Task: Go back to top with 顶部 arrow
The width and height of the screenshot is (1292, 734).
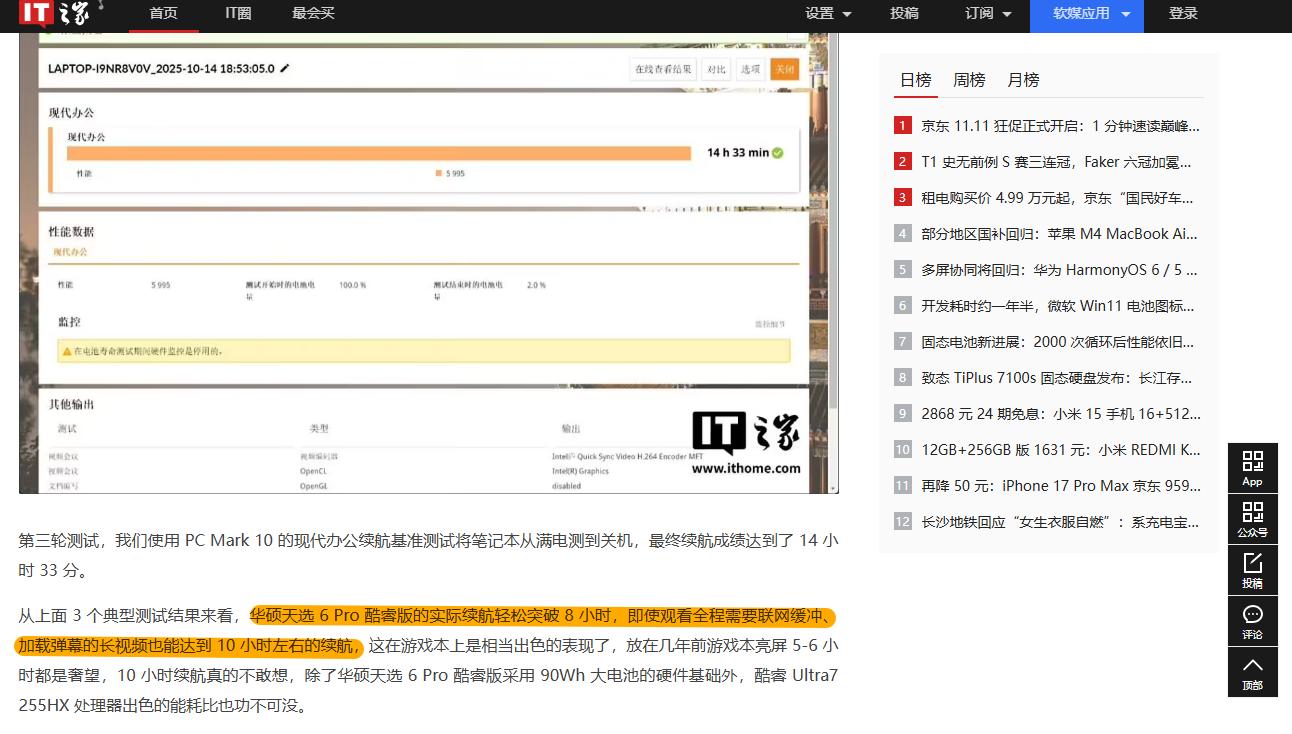Action: 1252,671
